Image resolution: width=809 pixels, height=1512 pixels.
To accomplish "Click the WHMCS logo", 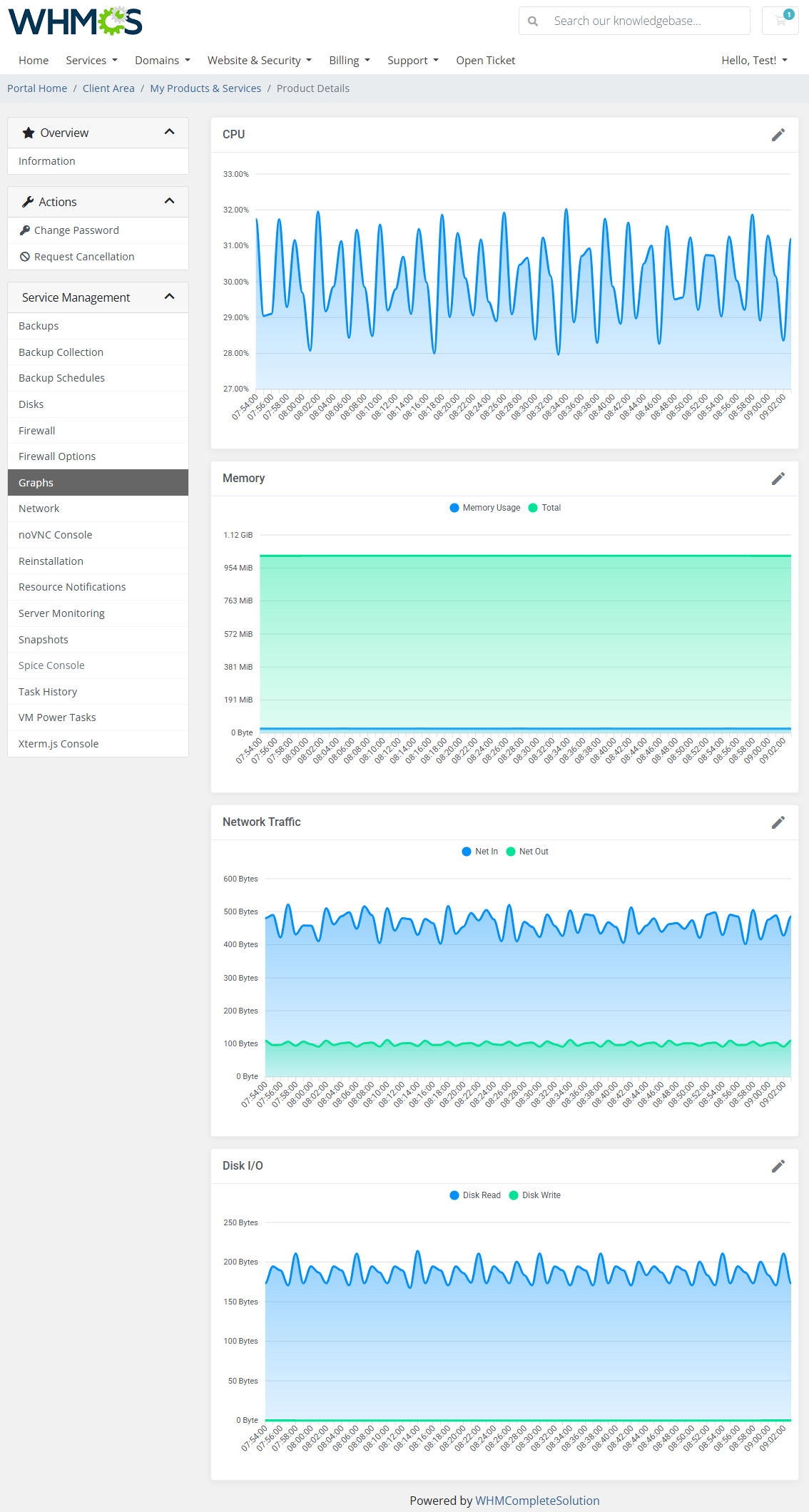I will [75, 21].
